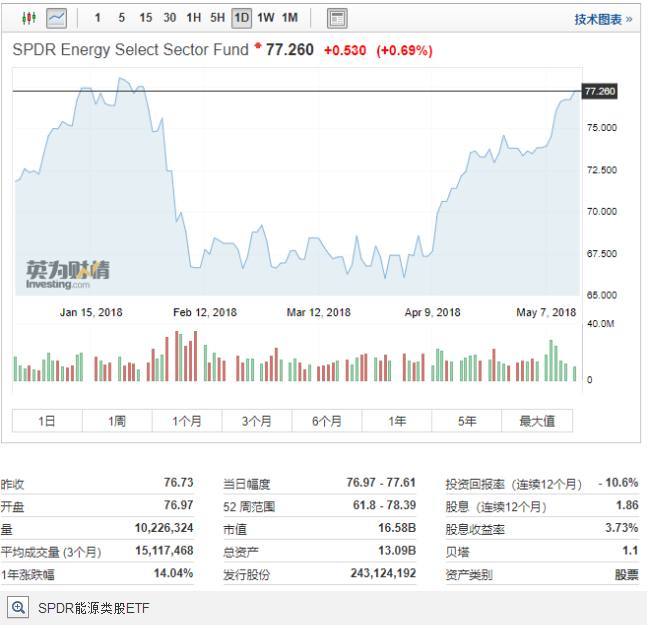Set chart interval to 15 minutes
Viewport: 650px width, 630px height.
pyautogui.click(x=146, y=18)
